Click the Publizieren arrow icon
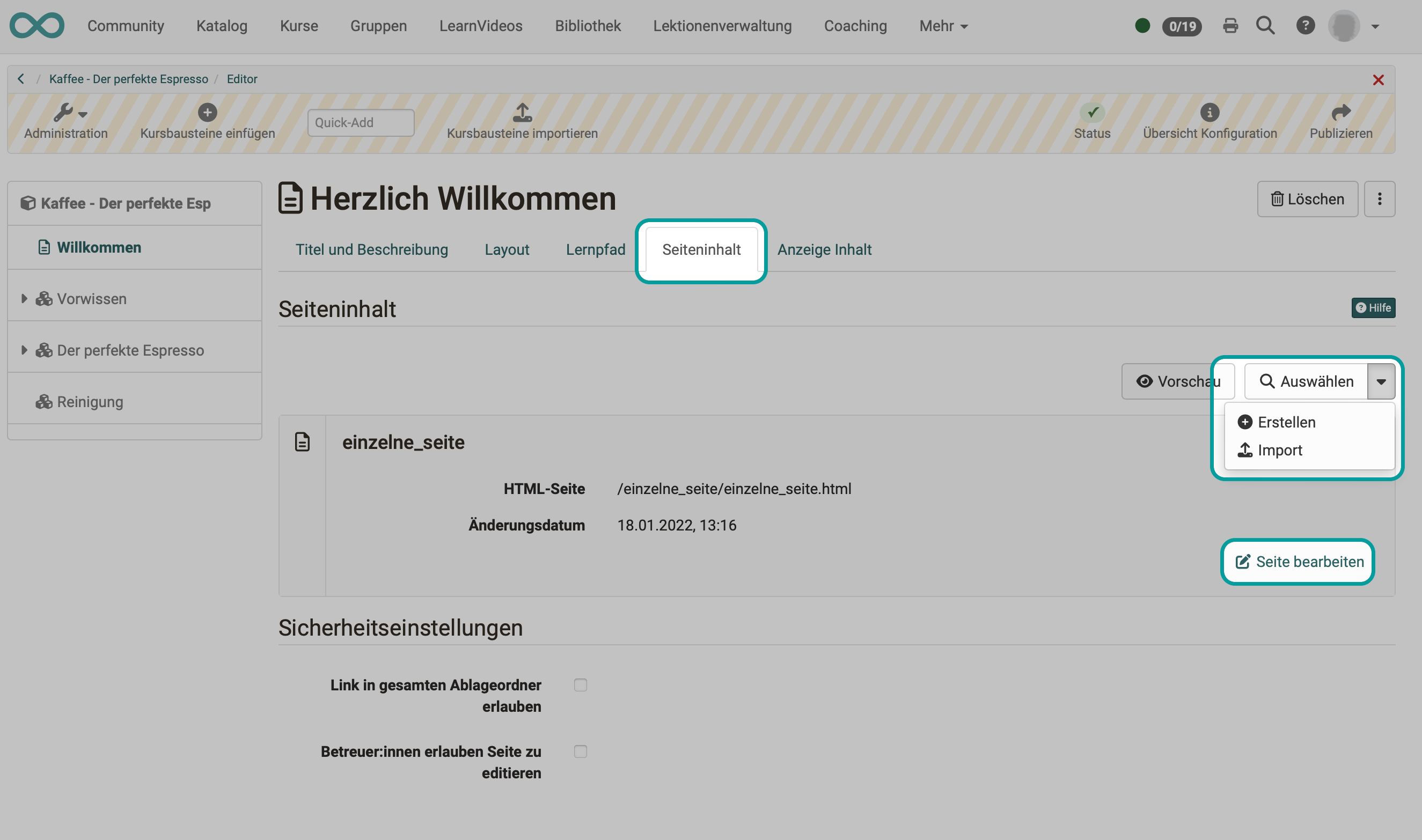Viewport: 1422px width, 840px height. [1340, 113]
